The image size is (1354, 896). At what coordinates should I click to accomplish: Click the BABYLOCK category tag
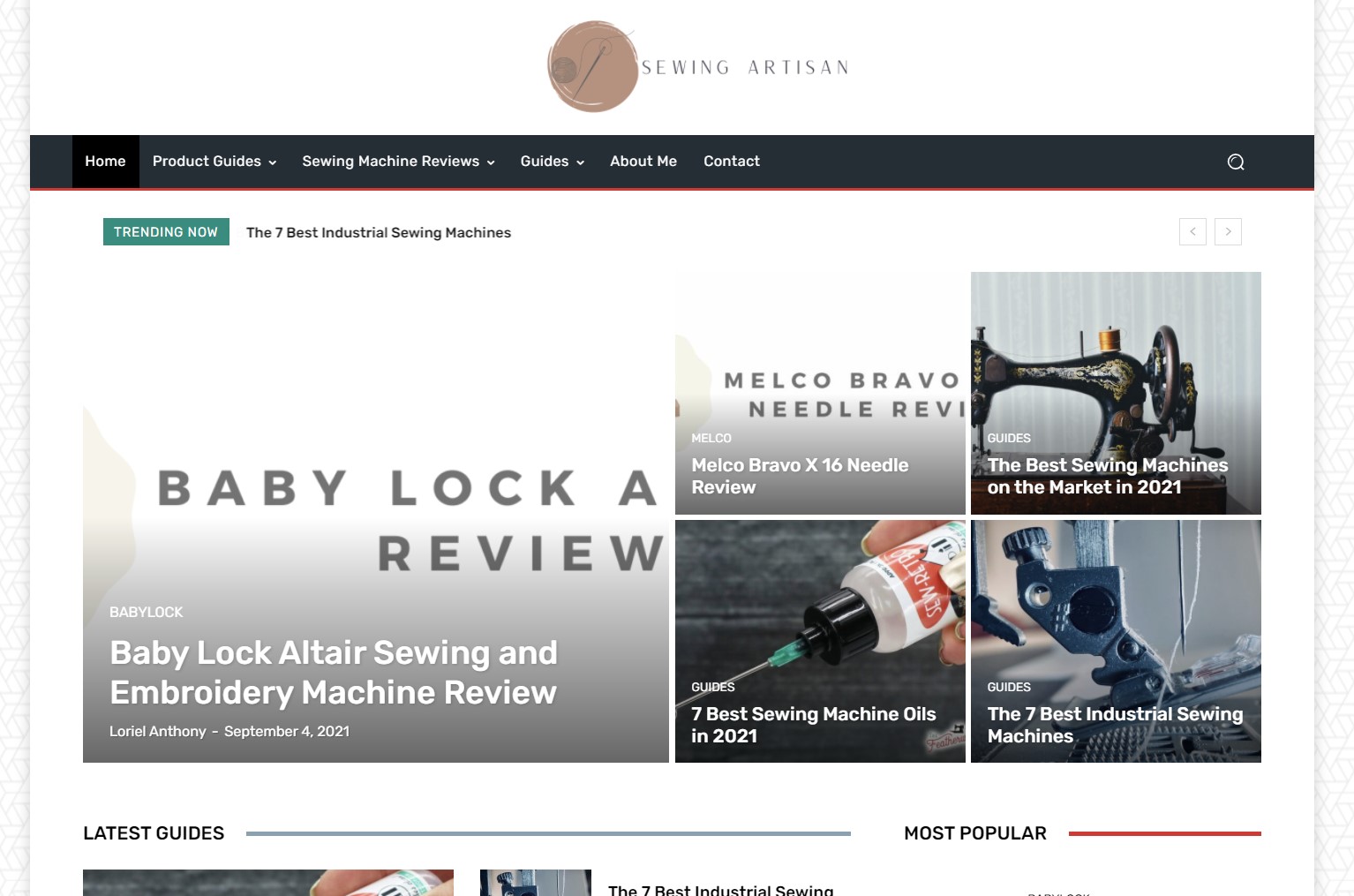147,612
